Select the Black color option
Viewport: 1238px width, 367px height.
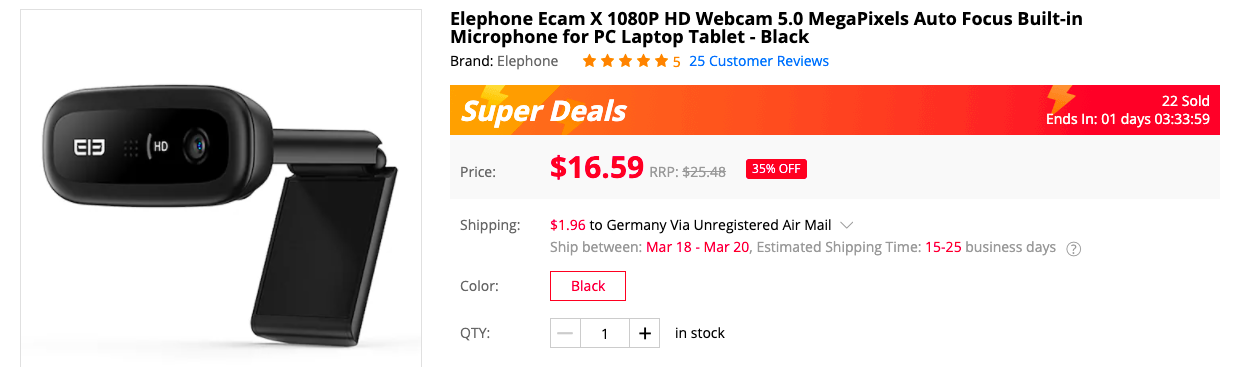[x=588, y=286]
